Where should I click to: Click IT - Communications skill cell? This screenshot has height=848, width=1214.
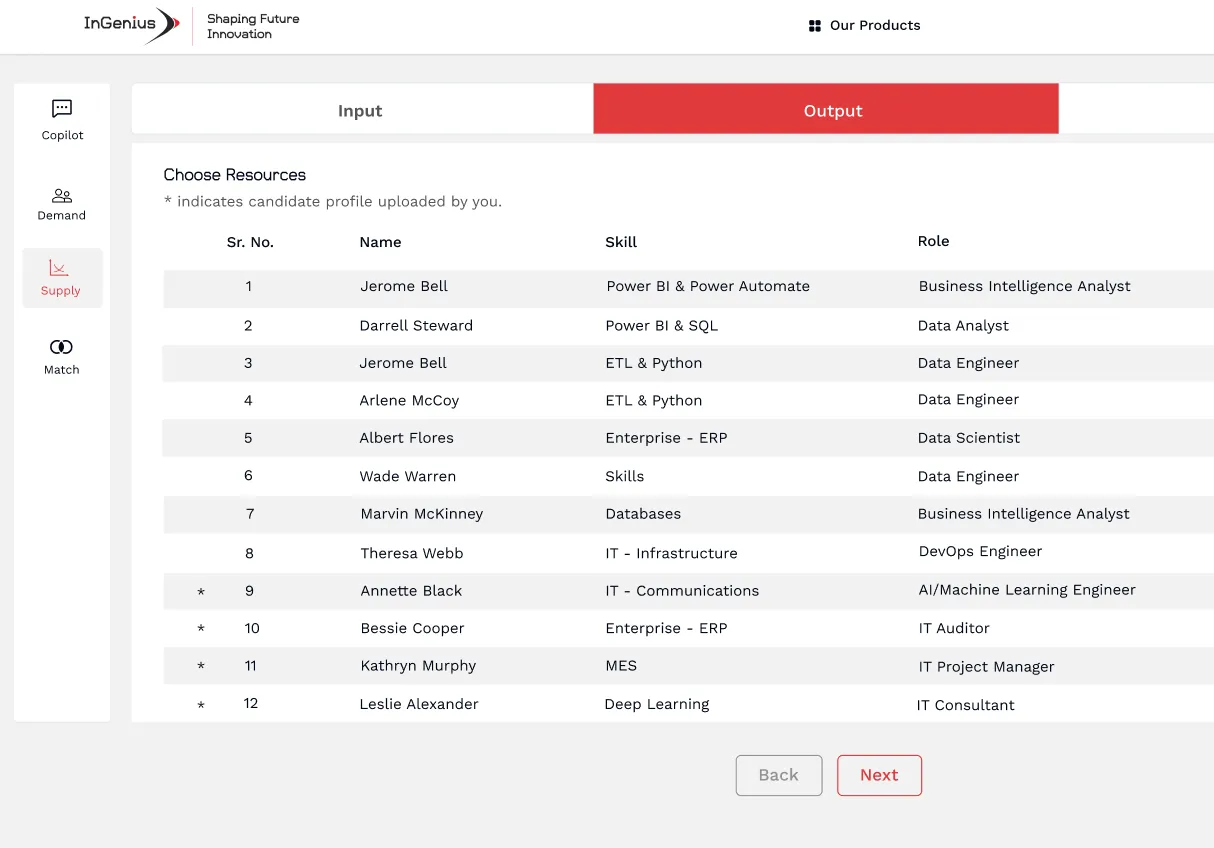(682, 591)
